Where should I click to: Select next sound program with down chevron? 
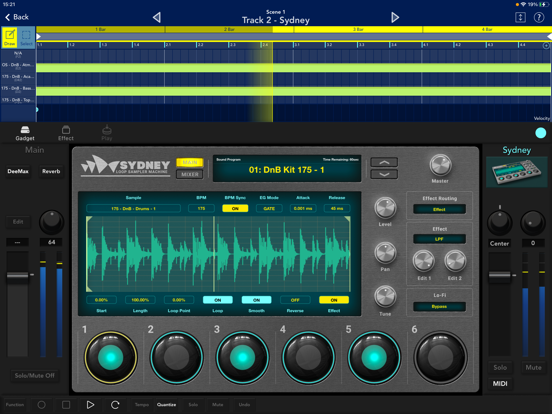(384, 174)
